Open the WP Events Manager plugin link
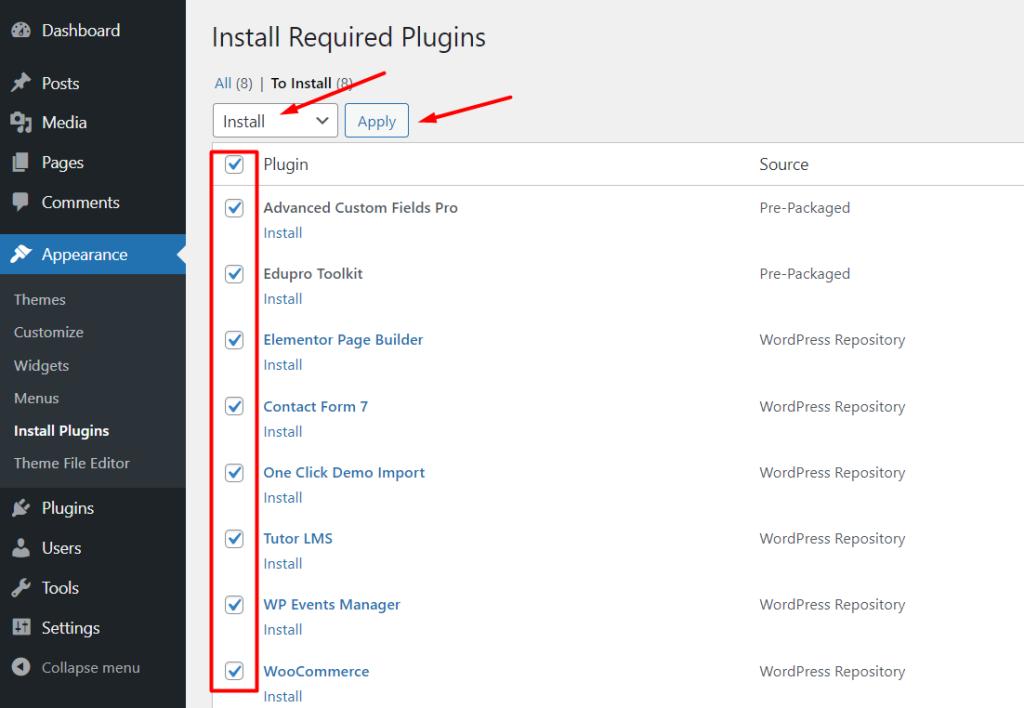This screenshot has height=708, width=1024. [332, 605]
